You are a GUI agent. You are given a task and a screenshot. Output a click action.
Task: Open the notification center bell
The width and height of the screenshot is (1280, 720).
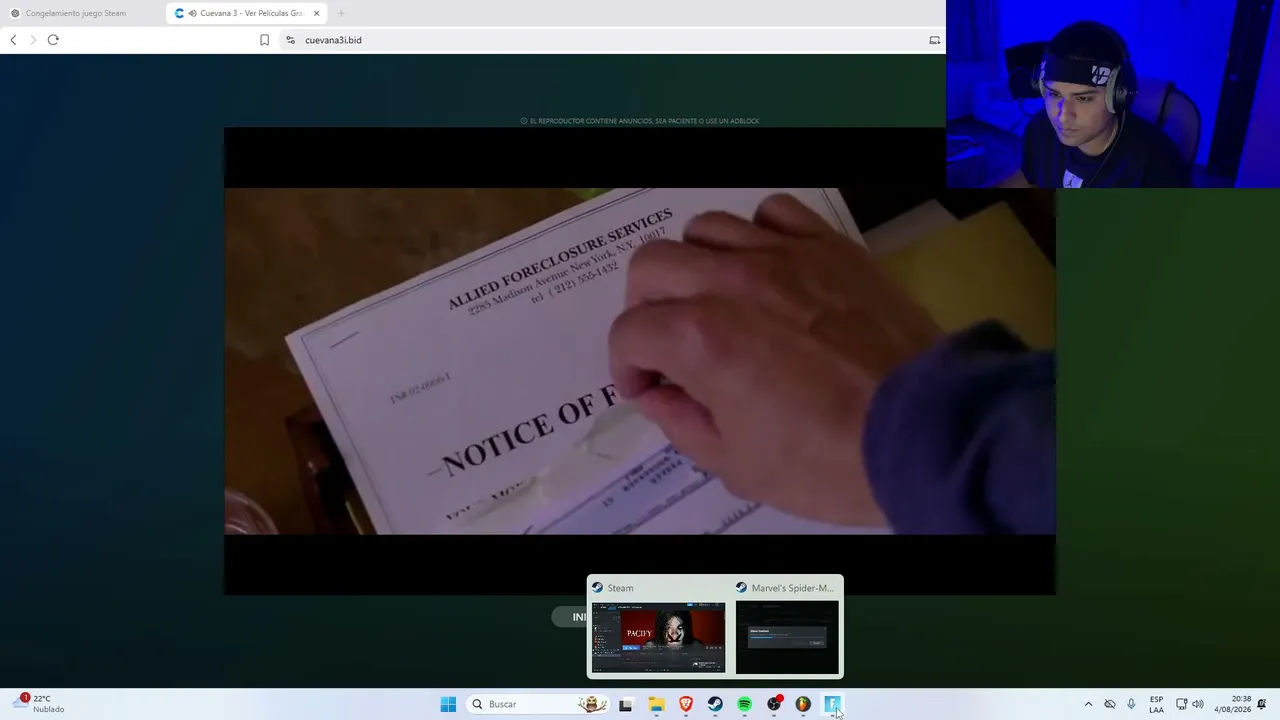pyautogui.click(x=1262, y=704)
